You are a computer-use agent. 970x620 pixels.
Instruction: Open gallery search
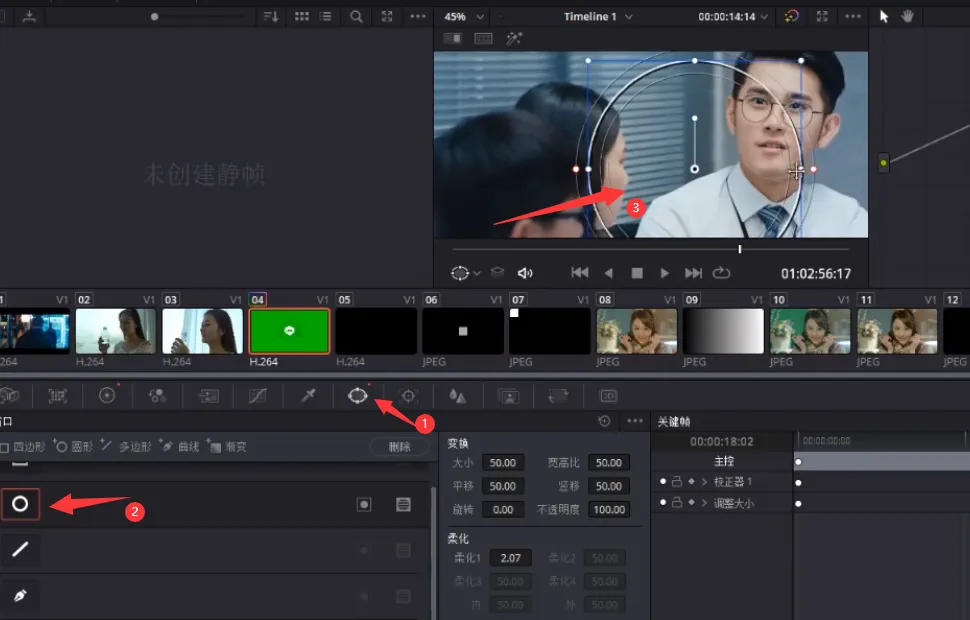click(x=356, y=17)
